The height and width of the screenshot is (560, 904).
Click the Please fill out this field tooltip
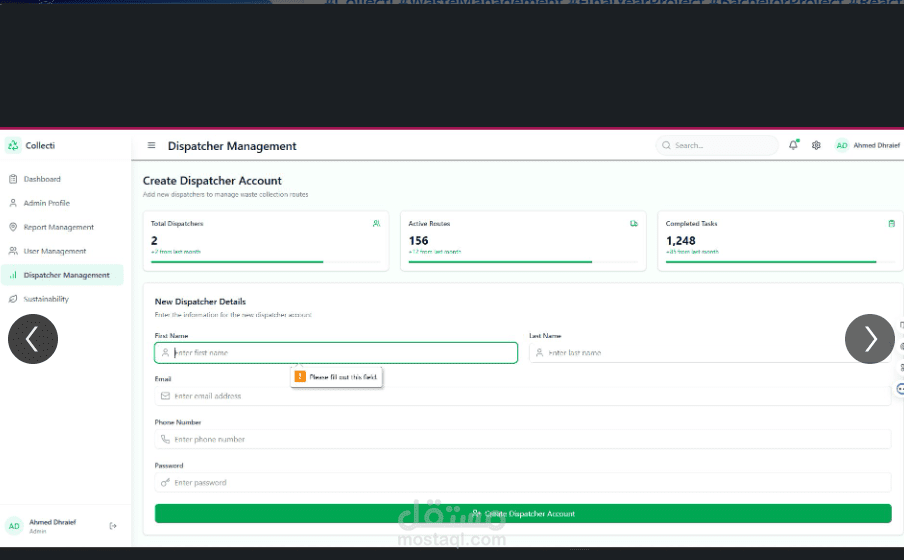336,377
